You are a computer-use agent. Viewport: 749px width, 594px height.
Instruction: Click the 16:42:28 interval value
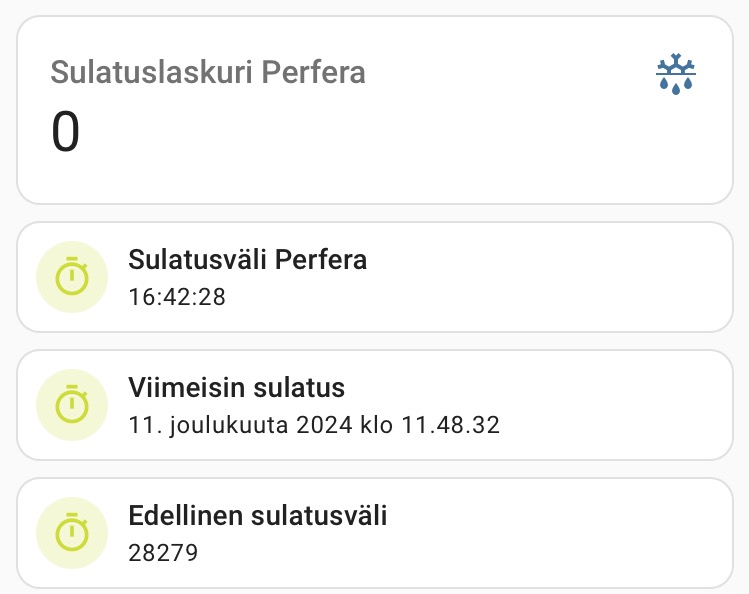(177, 297)
